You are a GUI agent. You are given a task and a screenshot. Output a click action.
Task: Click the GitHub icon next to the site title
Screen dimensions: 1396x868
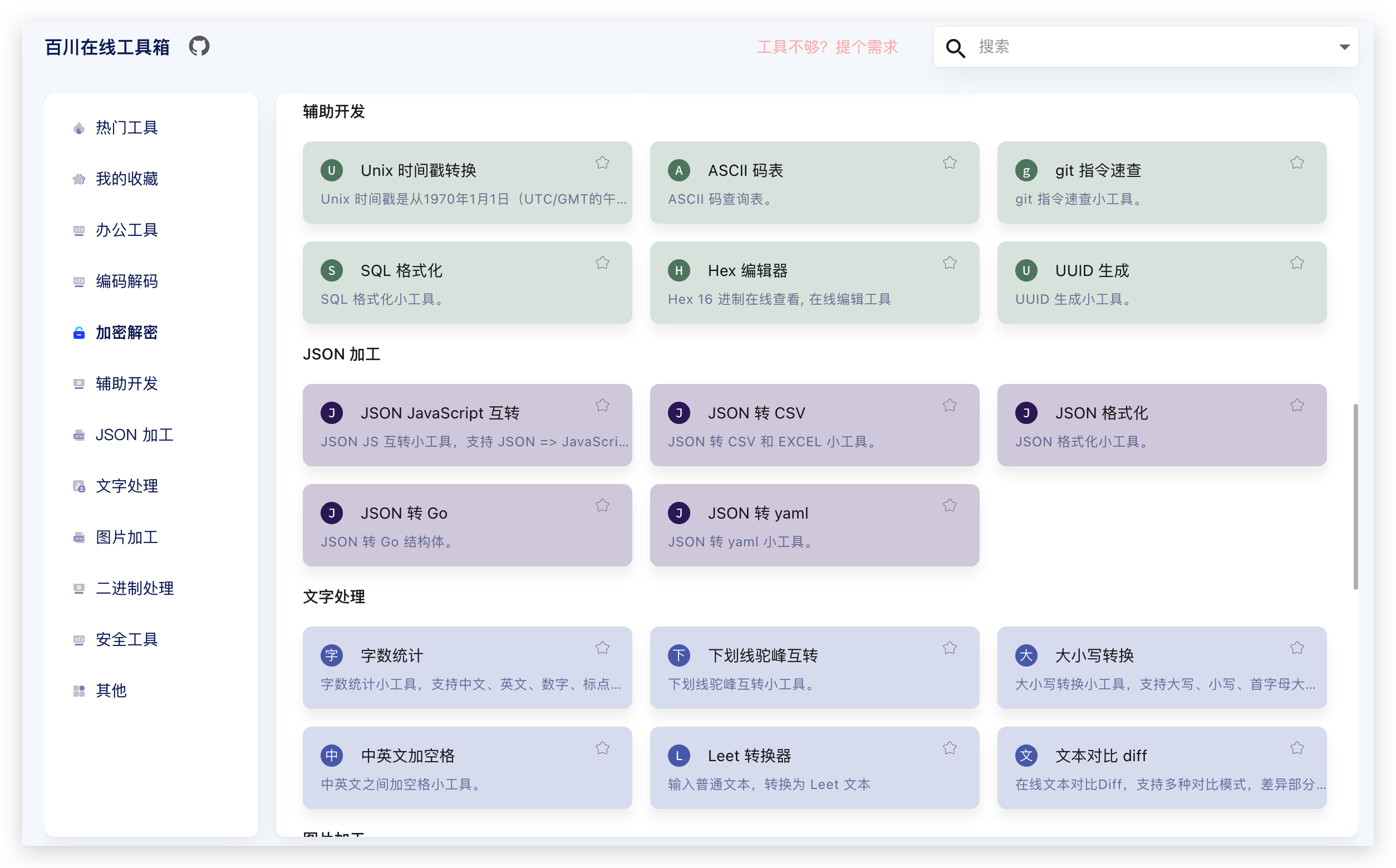[x=199, y=46]
